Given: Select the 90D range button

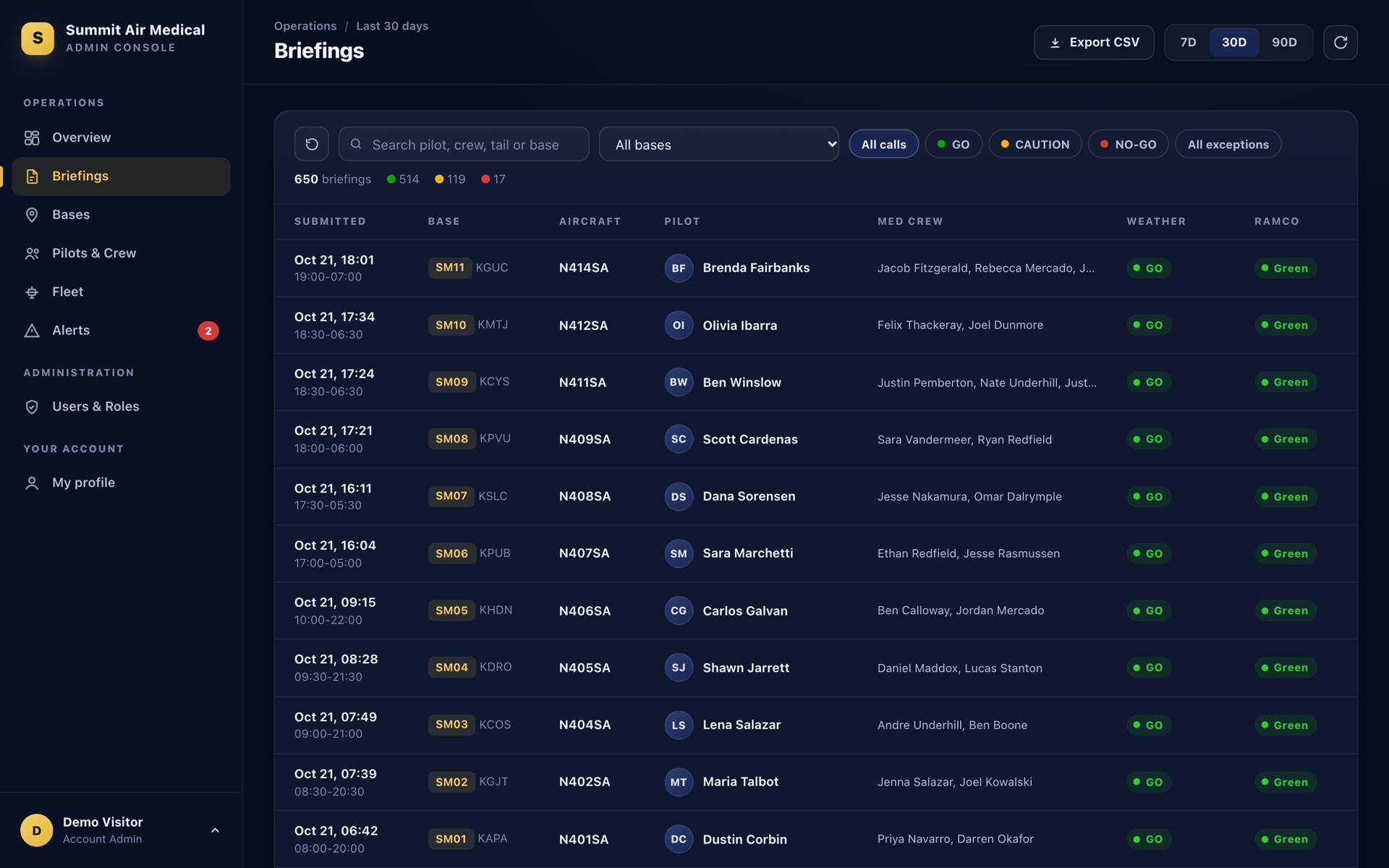Looking at the screenshot, I should coord(1284,43).
